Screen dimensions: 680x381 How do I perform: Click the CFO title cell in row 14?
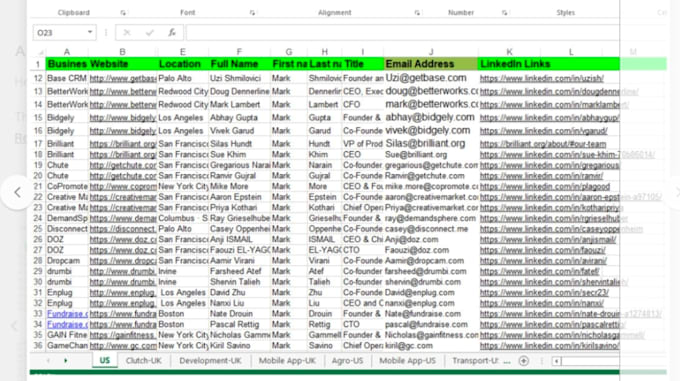[363, 104]
